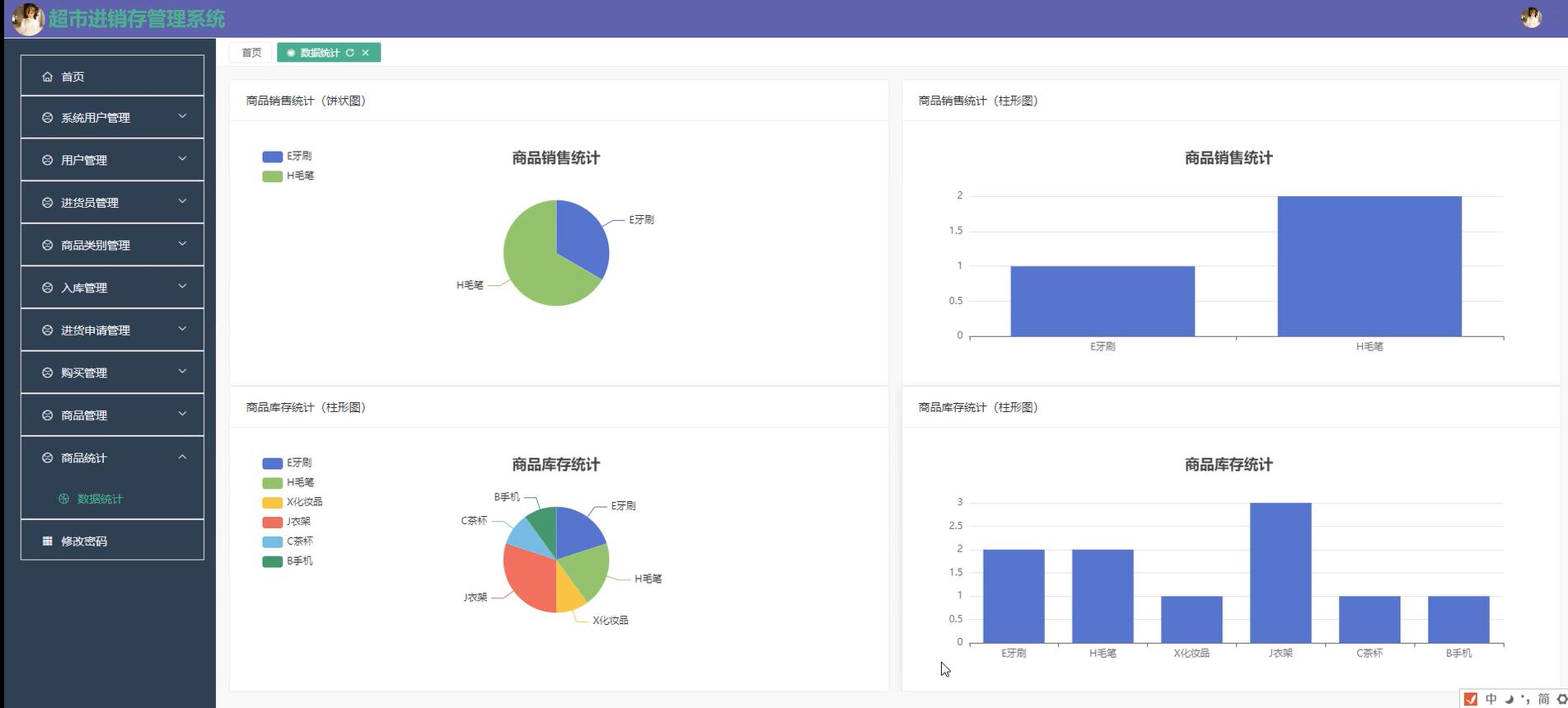Refresh the 数据统计 tab with reload icon

pos(350,53)
